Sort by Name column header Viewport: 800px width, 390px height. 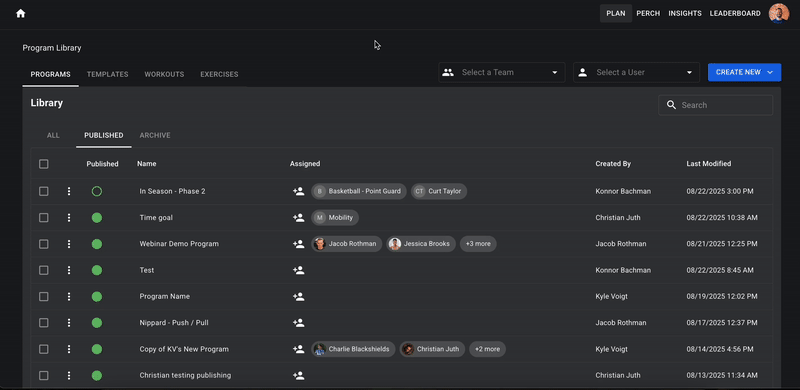click(147, 164)
